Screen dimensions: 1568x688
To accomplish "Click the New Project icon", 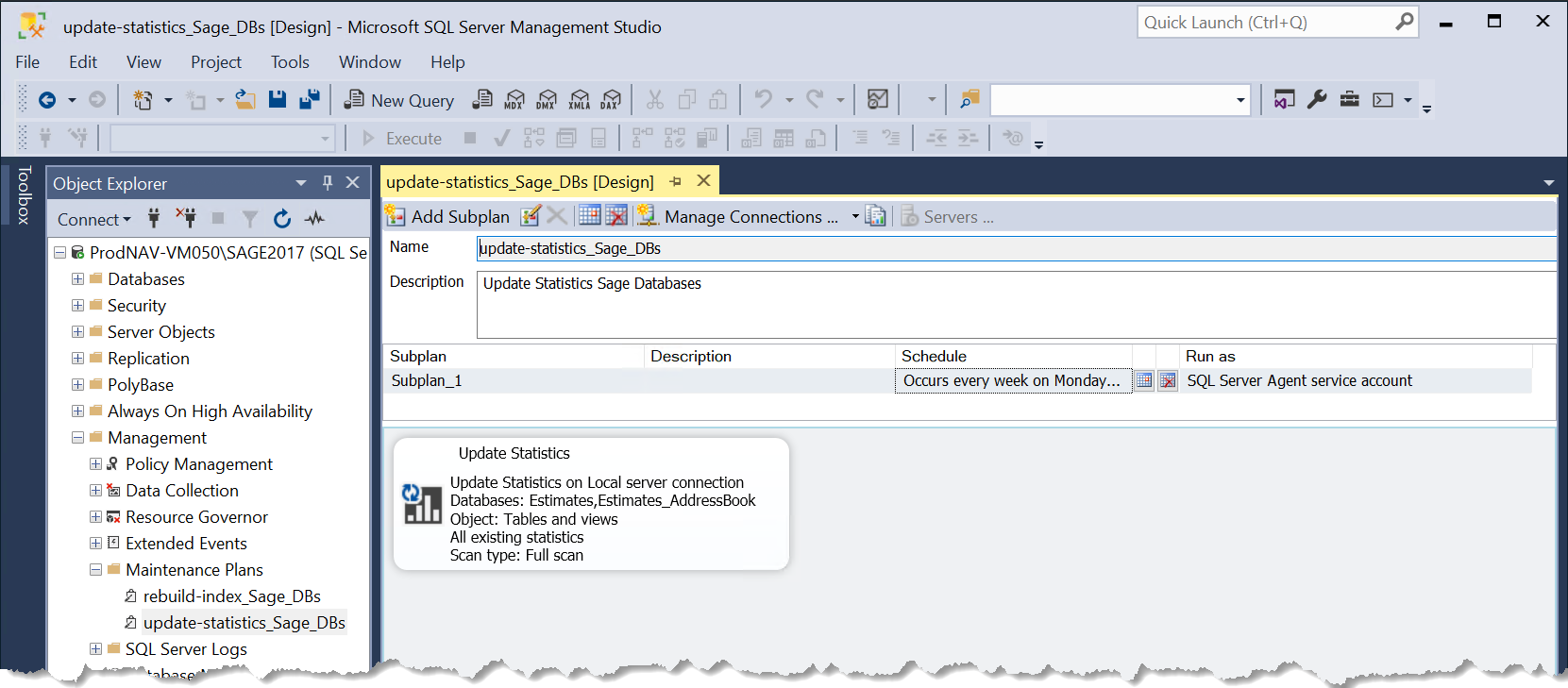I will (x=143, y=99).
